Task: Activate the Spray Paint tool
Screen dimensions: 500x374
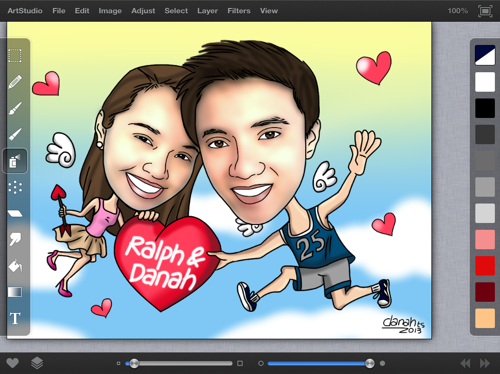Action: 15,161
